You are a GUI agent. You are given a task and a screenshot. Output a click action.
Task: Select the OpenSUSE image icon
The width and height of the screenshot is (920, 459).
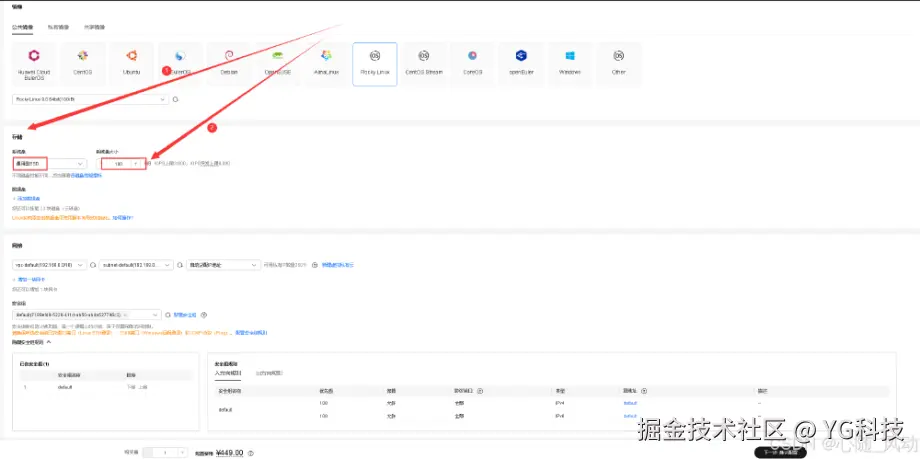[x=278, y=56]
